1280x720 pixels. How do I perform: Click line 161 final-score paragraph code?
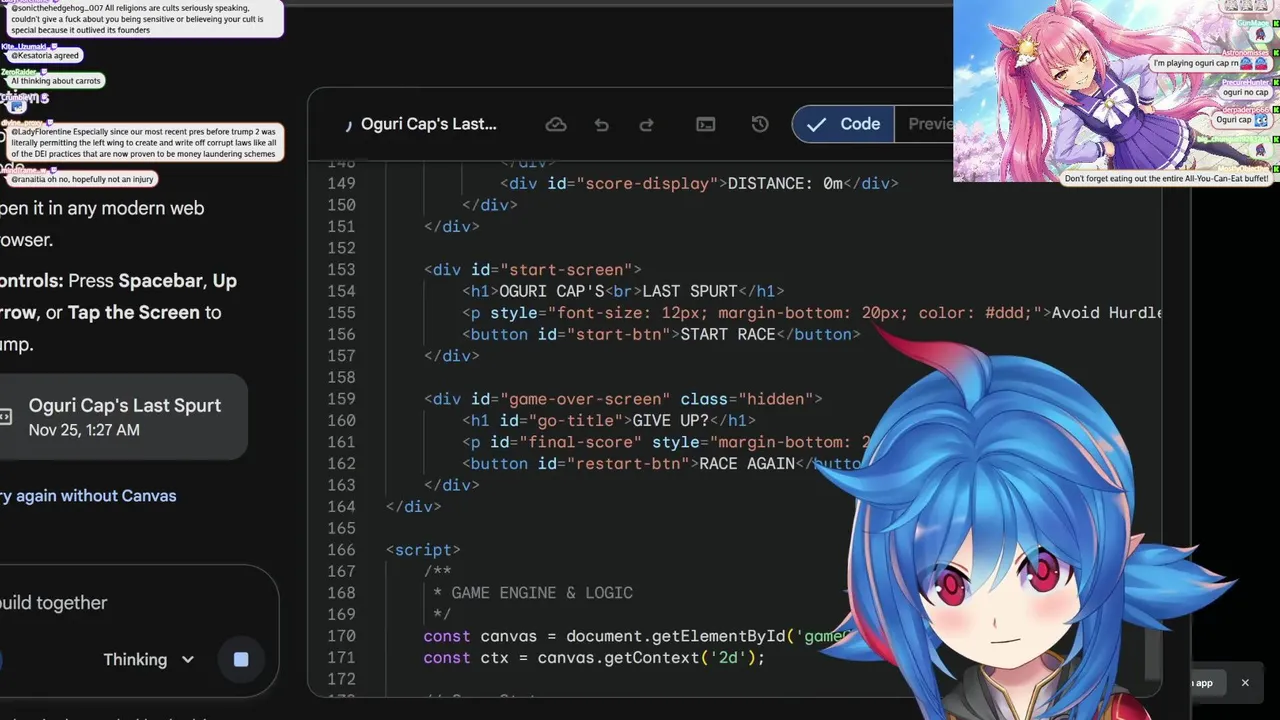tap(668, 442)
